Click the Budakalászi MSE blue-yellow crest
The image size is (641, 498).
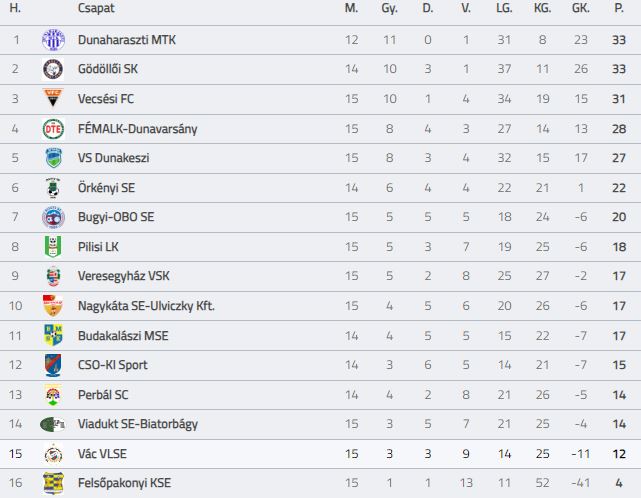(x=53, y=335)
